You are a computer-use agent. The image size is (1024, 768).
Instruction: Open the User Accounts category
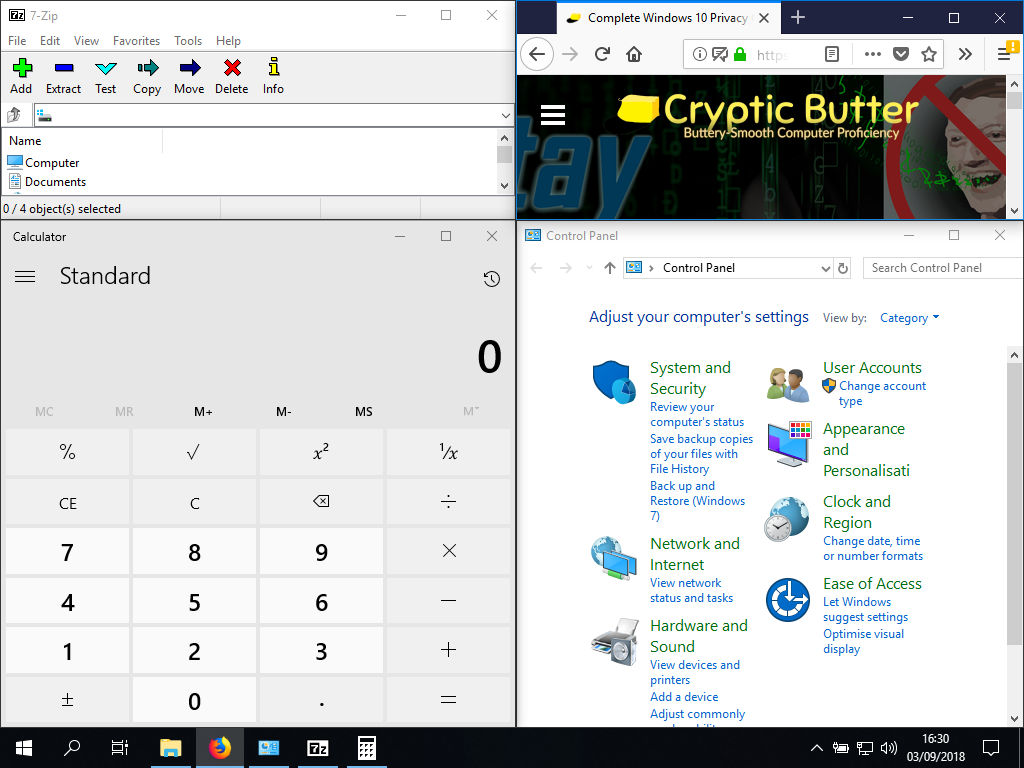(x=872, y=368)
